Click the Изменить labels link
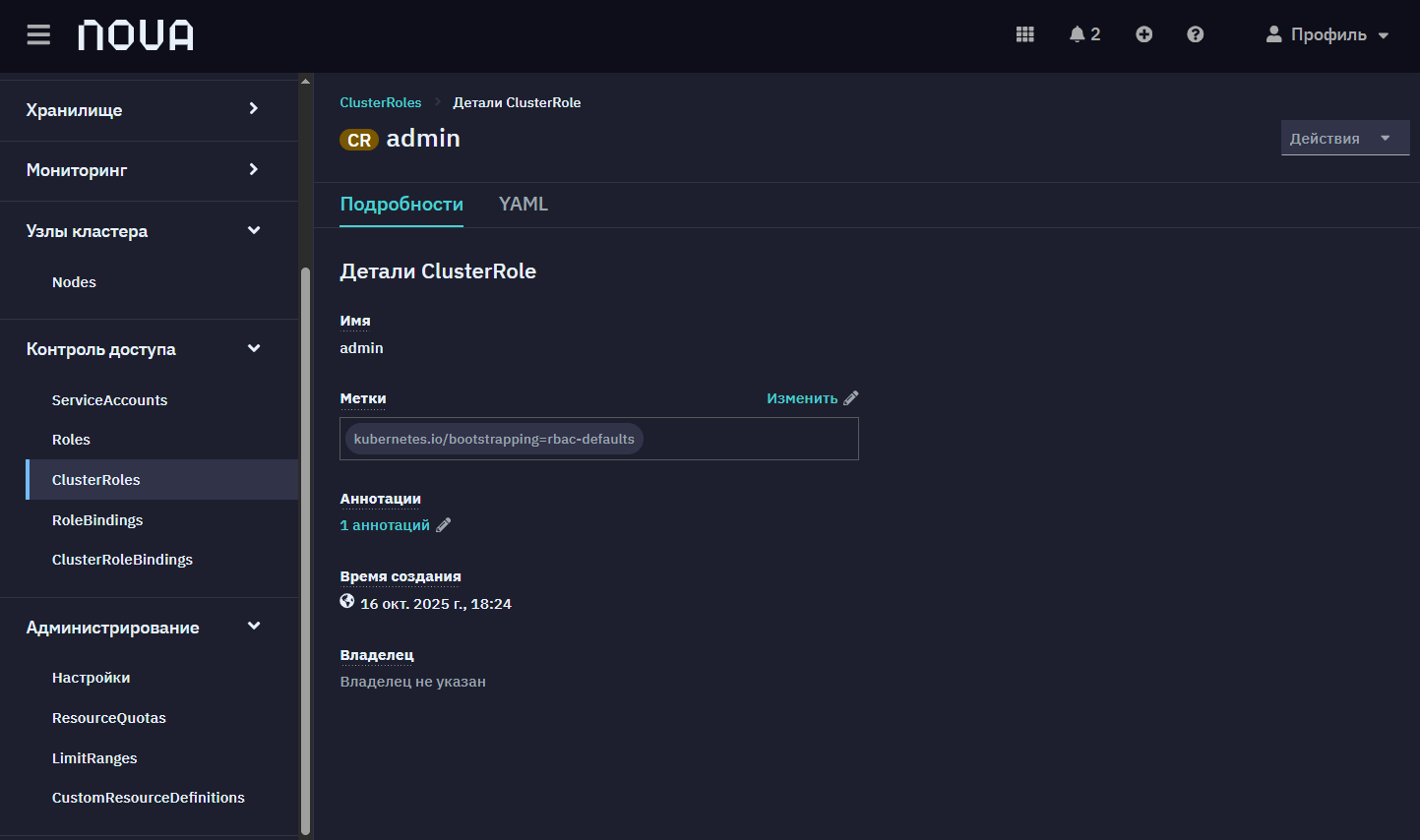Screen dimensions: 1420x840 point(802,398)
